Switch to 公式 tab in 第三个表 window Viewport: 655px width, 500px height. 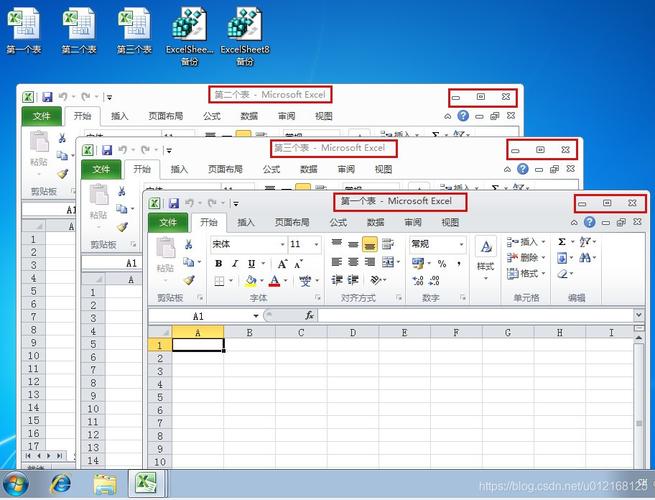pyautogui.click(x=271, y=170)
